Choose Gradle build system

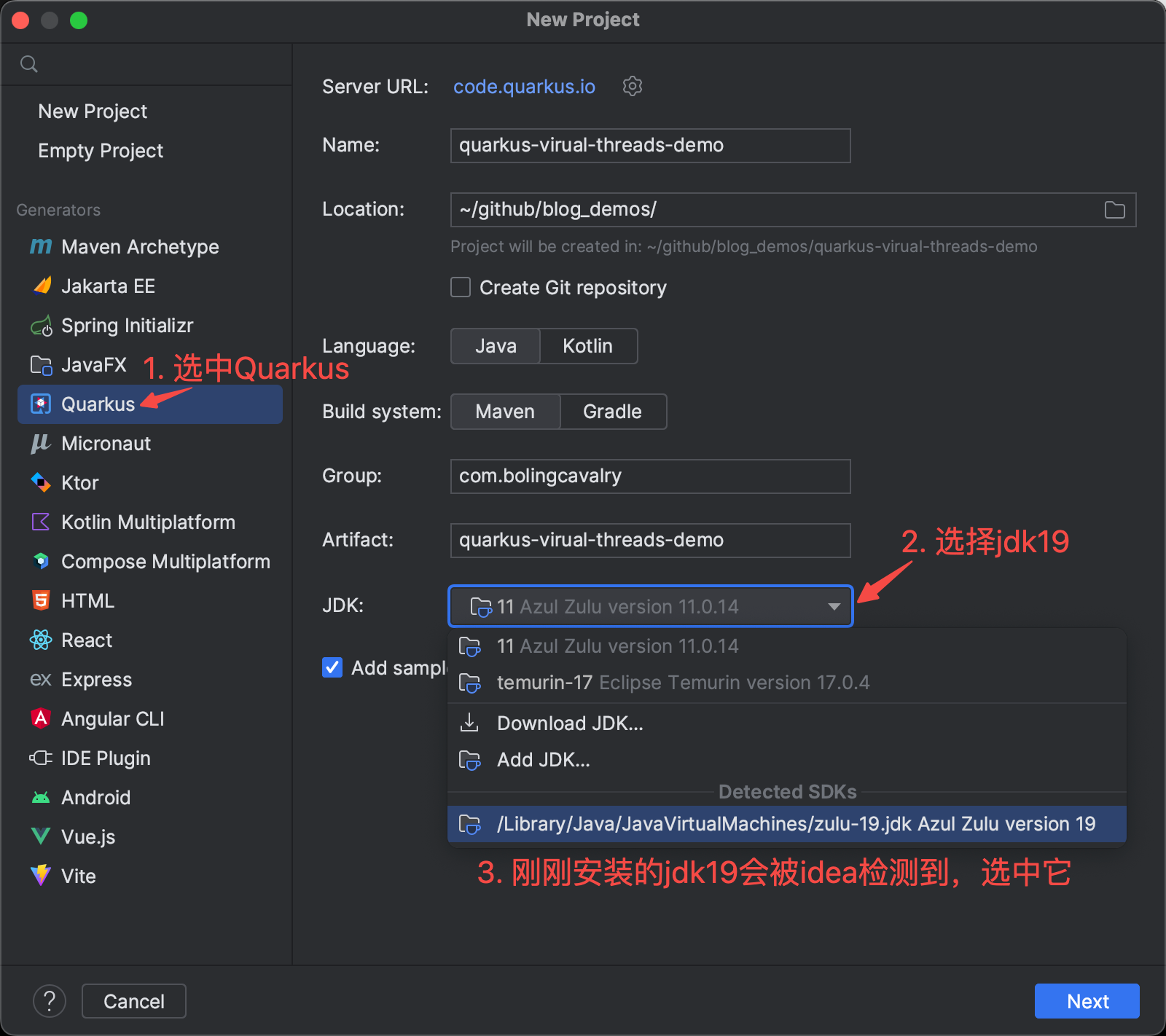click(x=613, y=412)
